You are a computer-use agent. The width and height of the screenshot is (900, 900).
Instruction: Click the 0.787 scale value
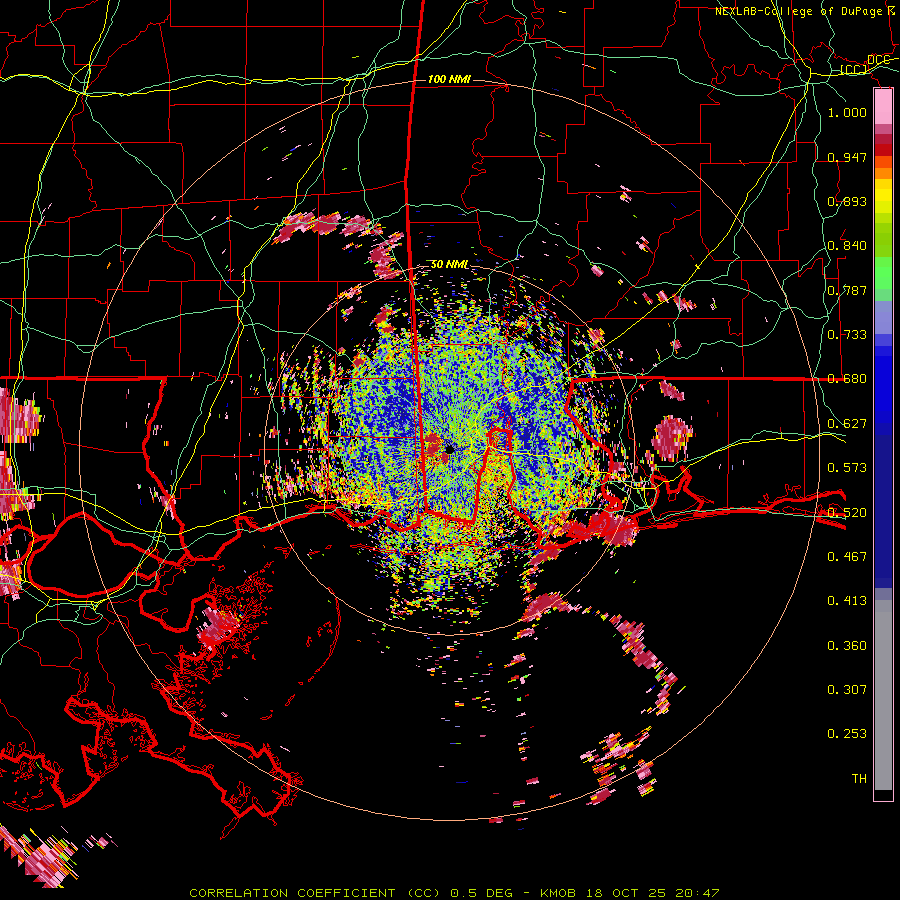(847, 290)
